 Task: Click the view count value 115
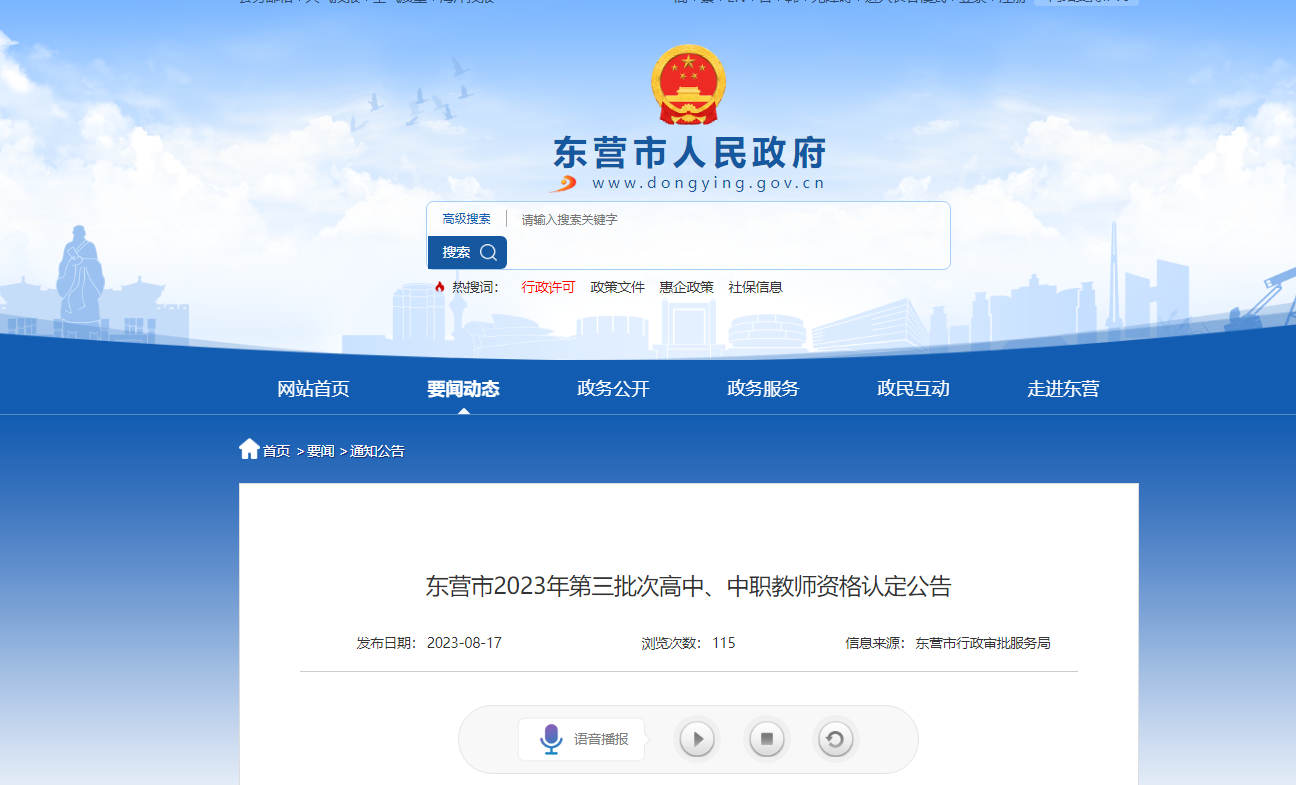(x=724, y=643)
